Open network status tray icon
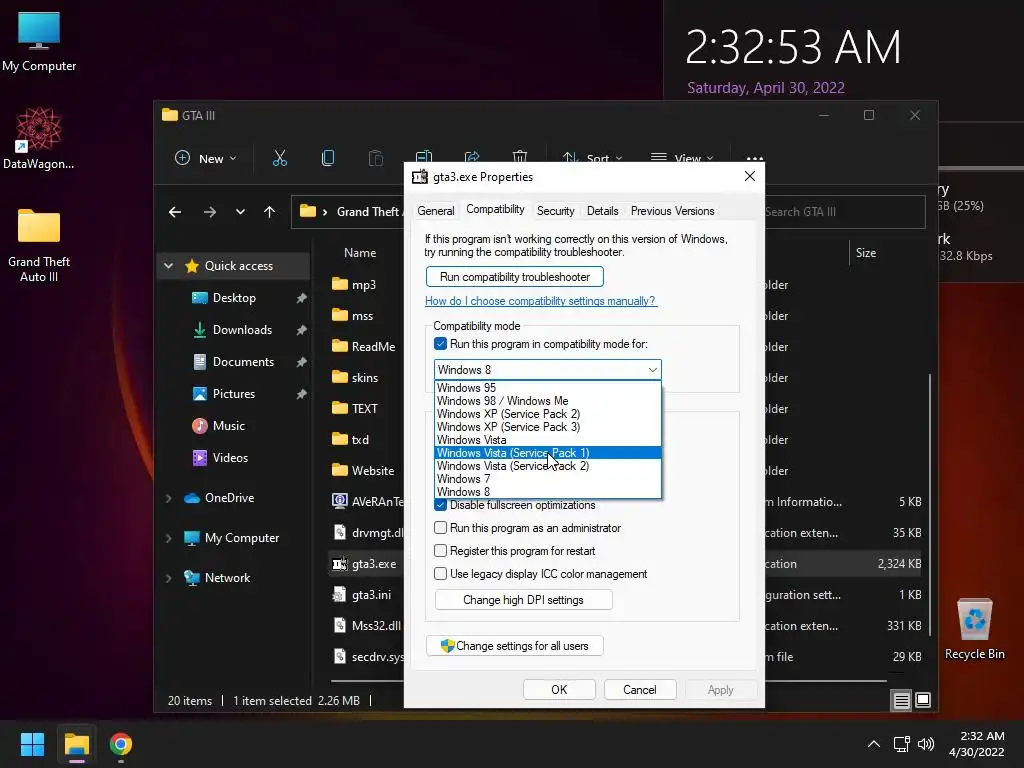The image size is (1024, 768). [902, 744]
